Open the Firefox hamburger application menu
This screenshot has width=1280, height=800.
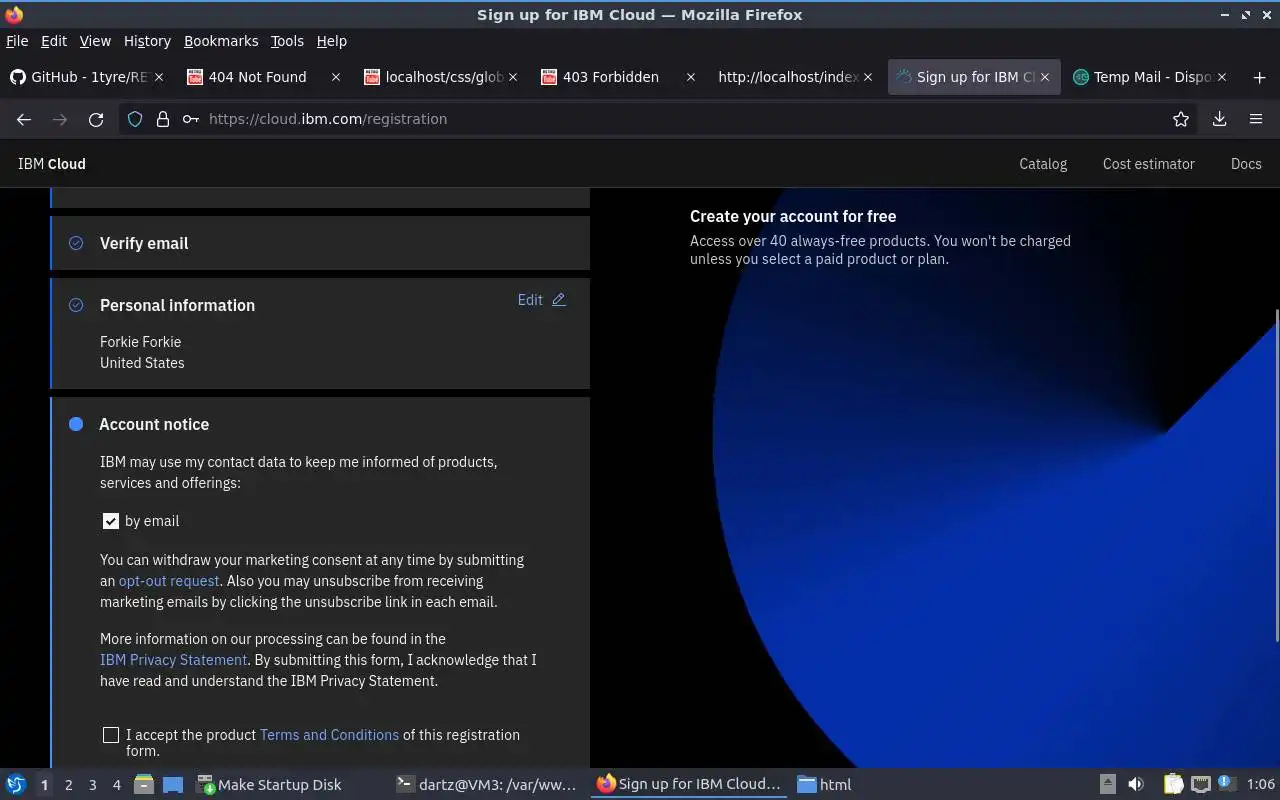click(1256, 119)
